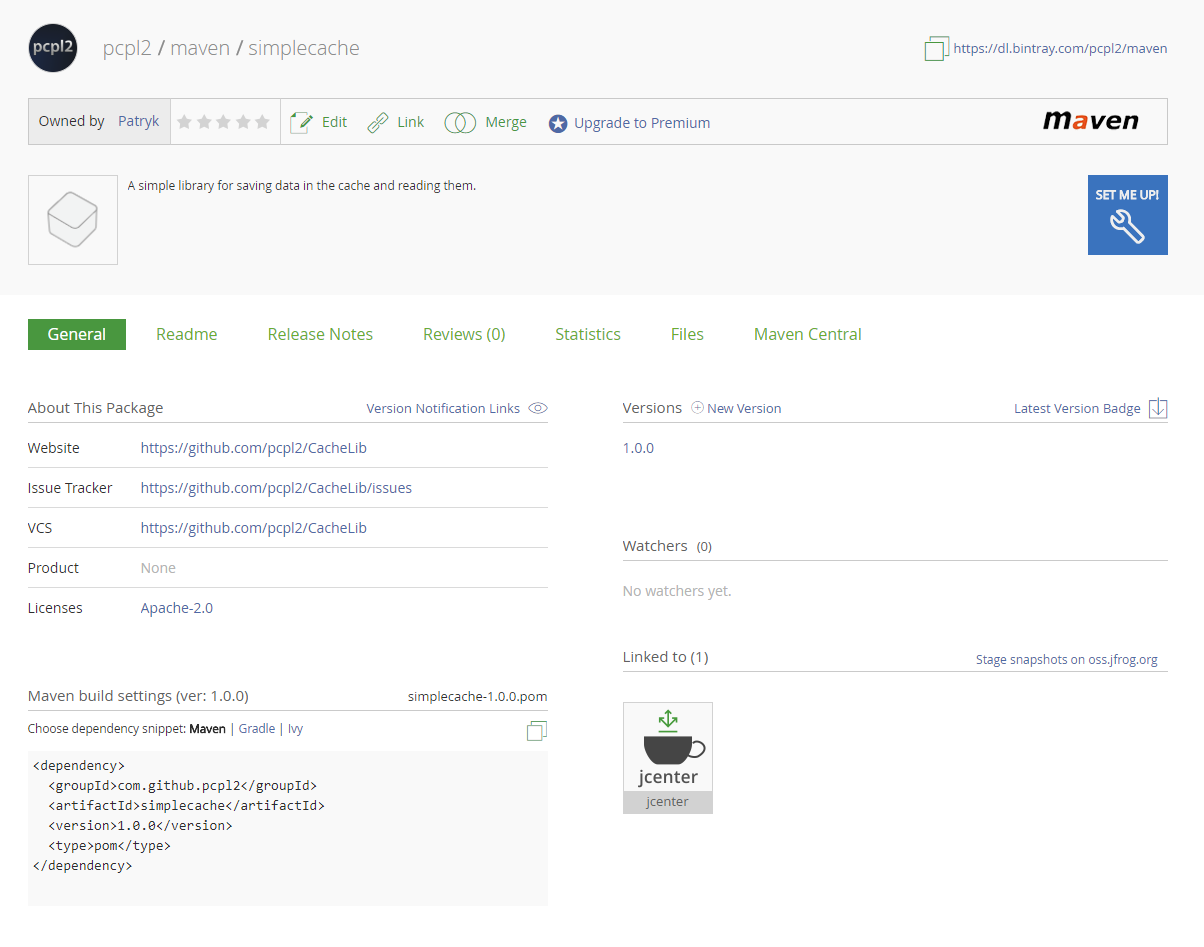Open the jcenter linked repository thumbnail
The image size is (1204, 947).
click(668, 757)
